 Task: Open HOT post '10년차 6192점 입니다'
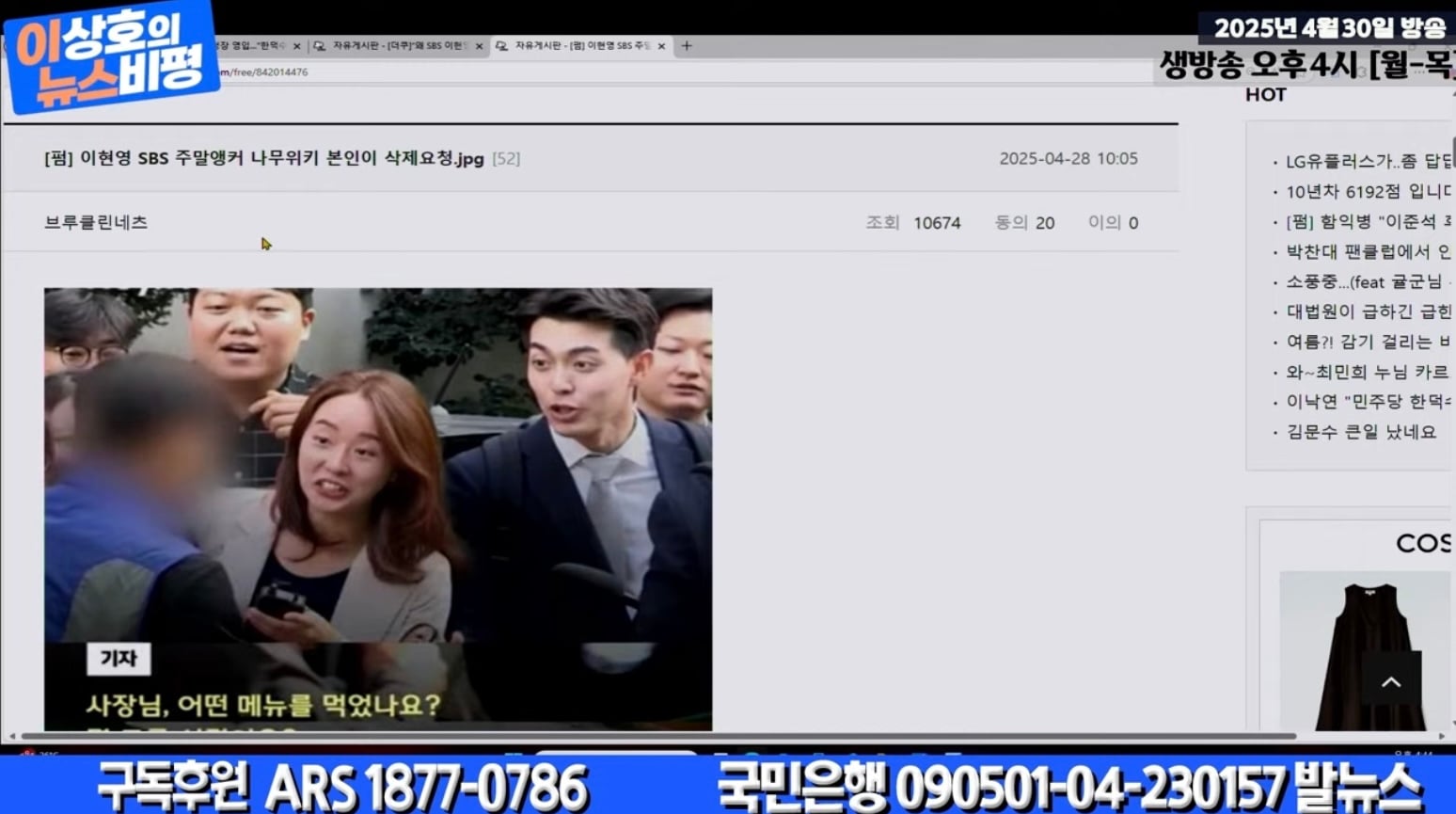(x=1369, y=191)
